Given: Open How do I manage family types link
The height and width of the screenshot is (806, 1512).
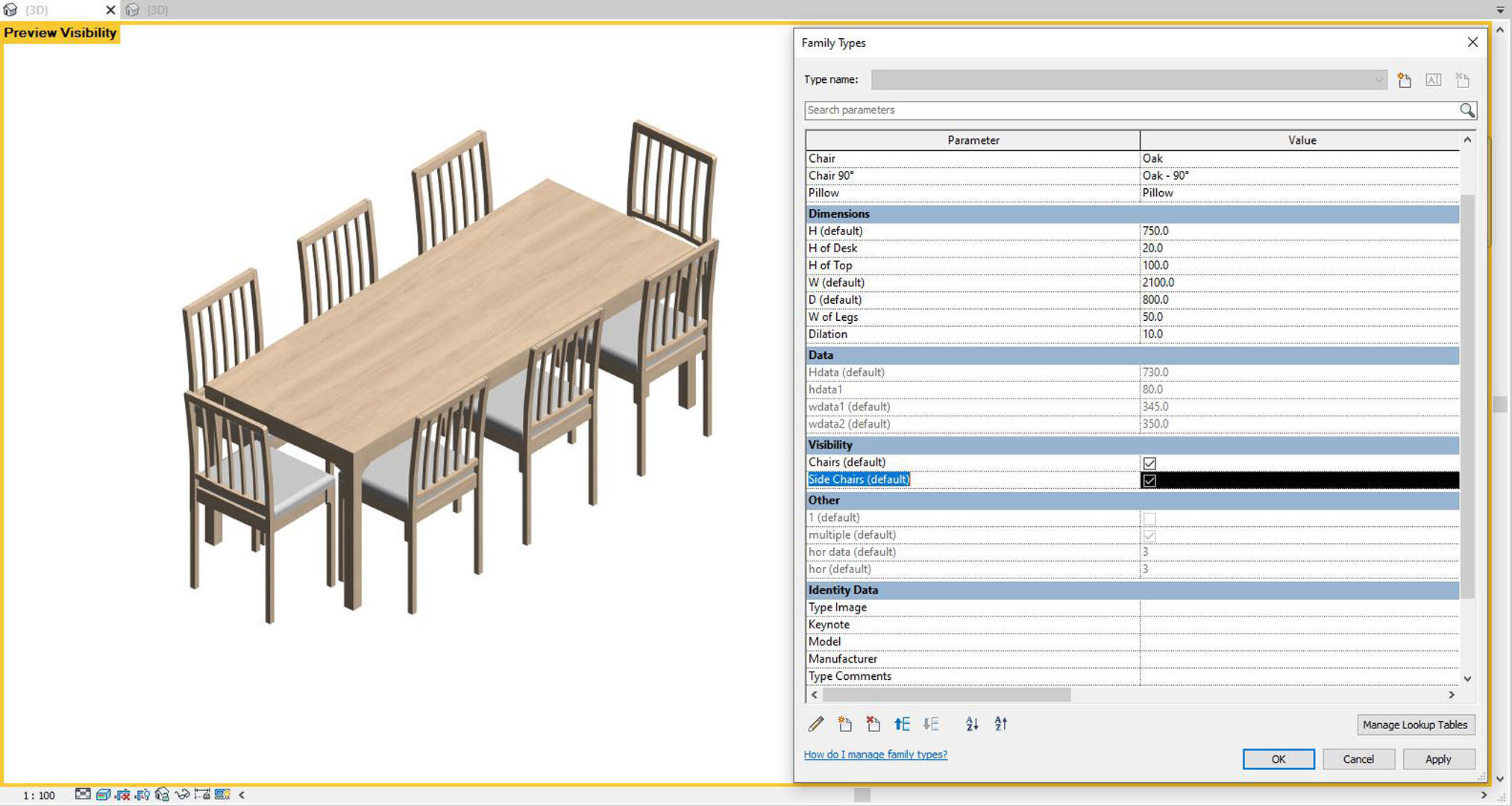Looking at the screenshot, I should 875,755.
